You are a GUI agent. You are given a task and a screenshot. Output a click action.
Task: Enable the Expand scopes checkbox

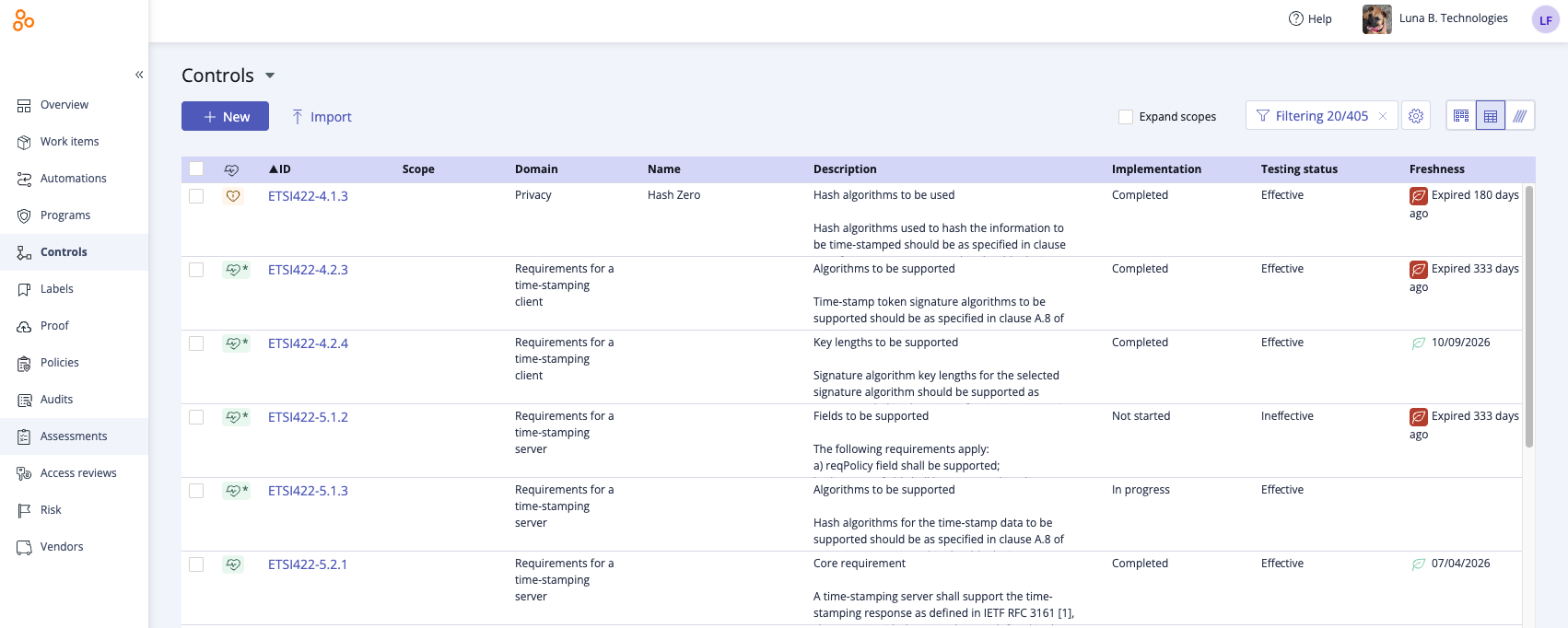(x=1125, y=116)
